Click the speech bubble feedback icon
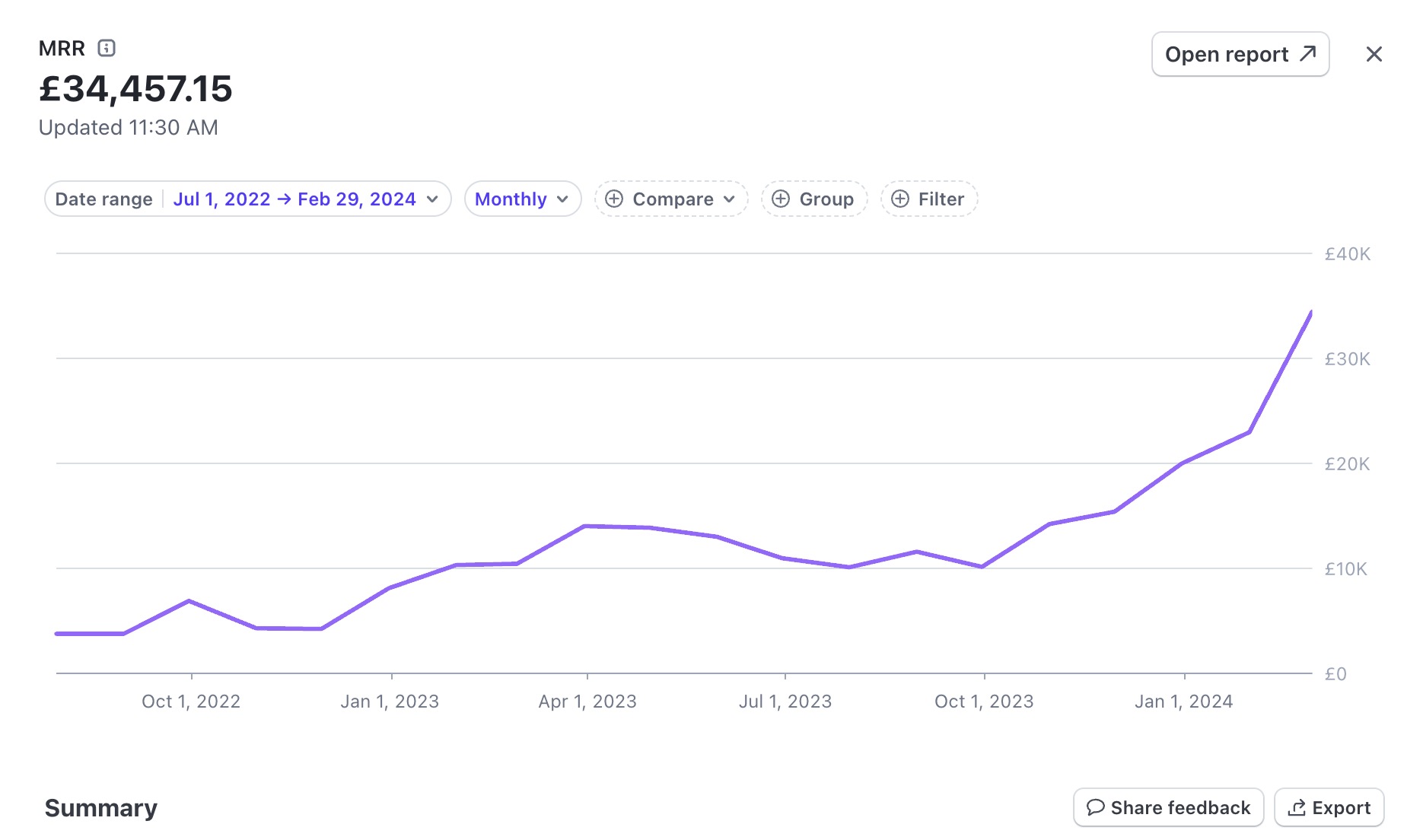This screenshot has width=1423, height=840. [x=1096, y=807]
